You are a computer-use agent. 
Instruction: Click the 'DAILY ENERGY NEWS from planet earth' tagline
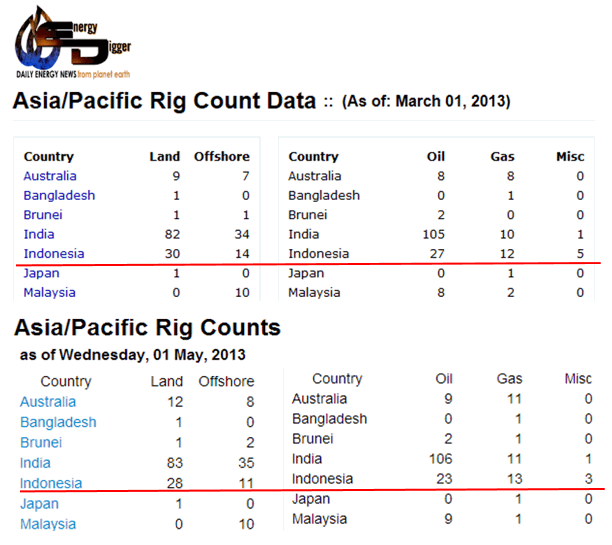point(73,74)
